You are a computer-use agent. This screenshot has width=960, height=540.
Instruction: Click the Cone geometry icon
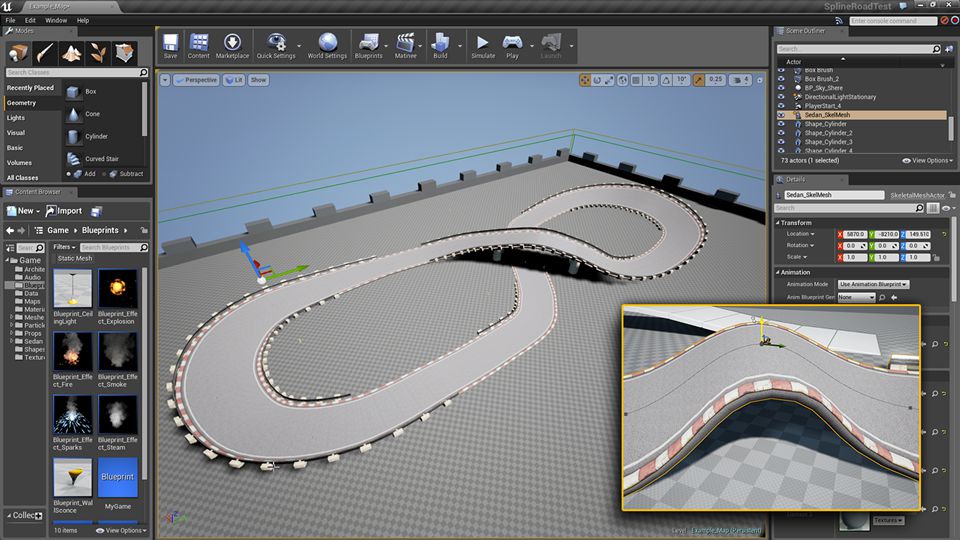(73, 114)
